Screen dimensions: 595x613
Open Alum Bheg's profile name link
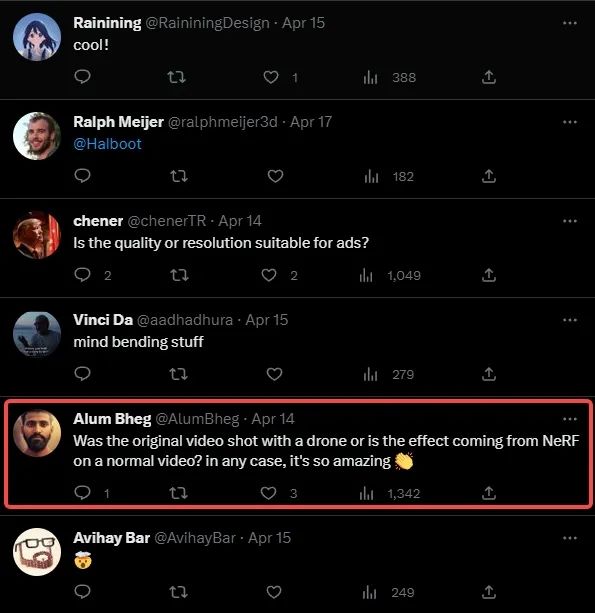[112, 419]
